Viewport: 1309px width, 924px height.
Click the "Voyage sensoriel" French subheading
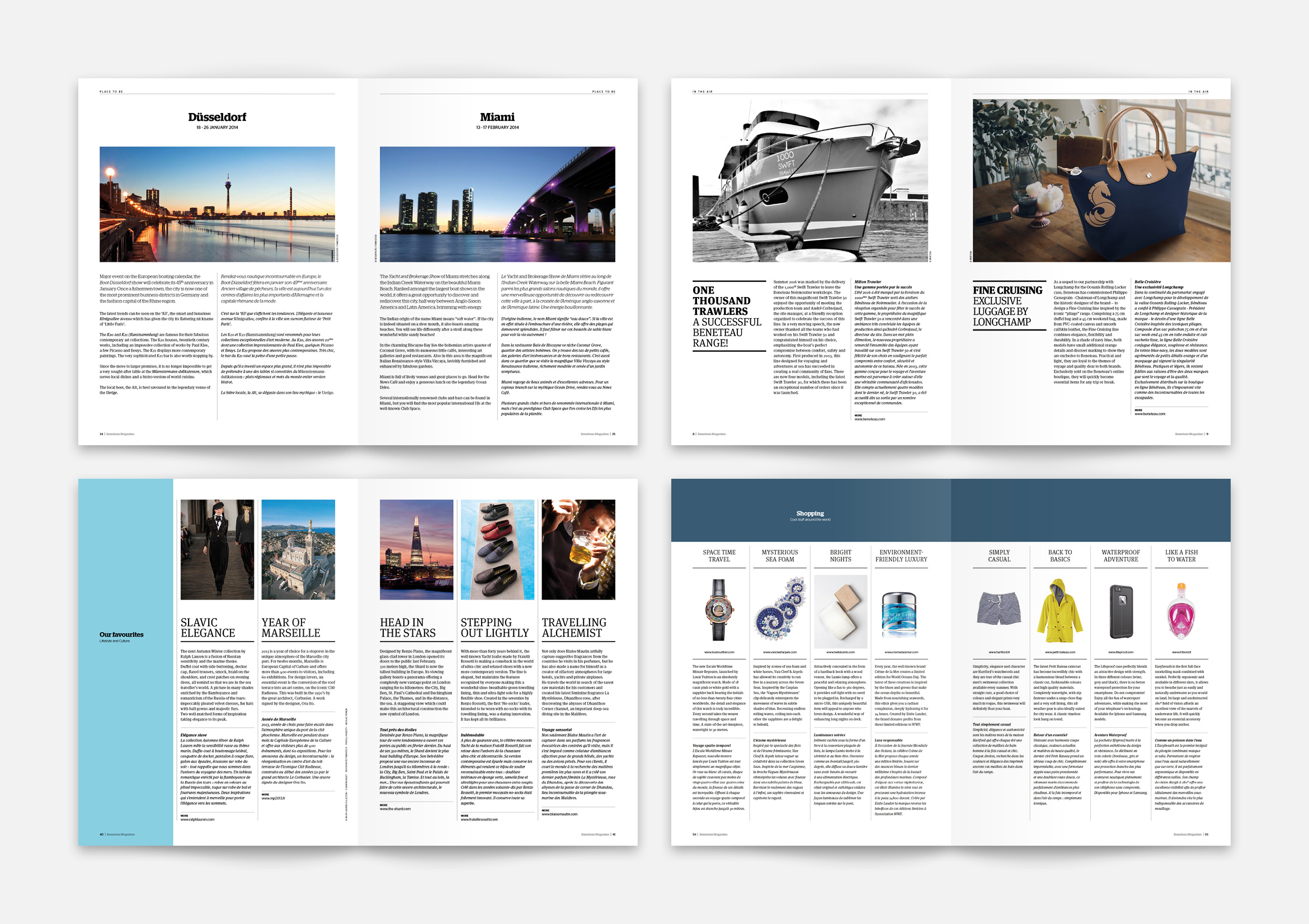[557, 729]
